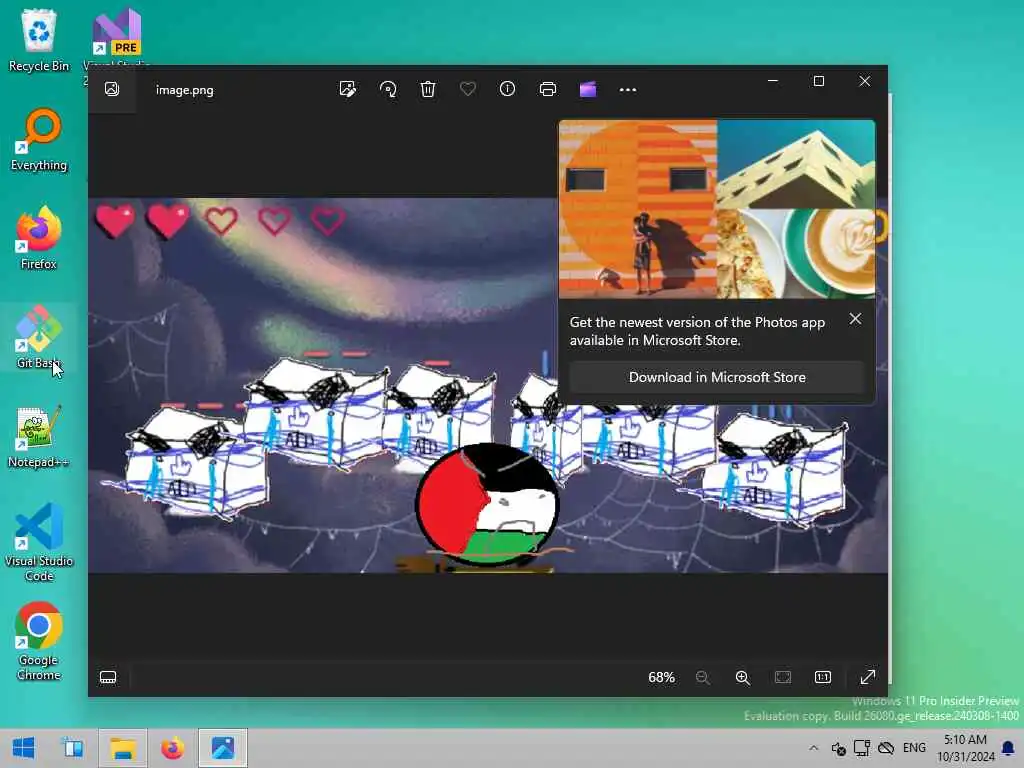Select the Firefox desktop shortcut
The height and width of the screenshot is (768, 1024).
coord(39,238)
